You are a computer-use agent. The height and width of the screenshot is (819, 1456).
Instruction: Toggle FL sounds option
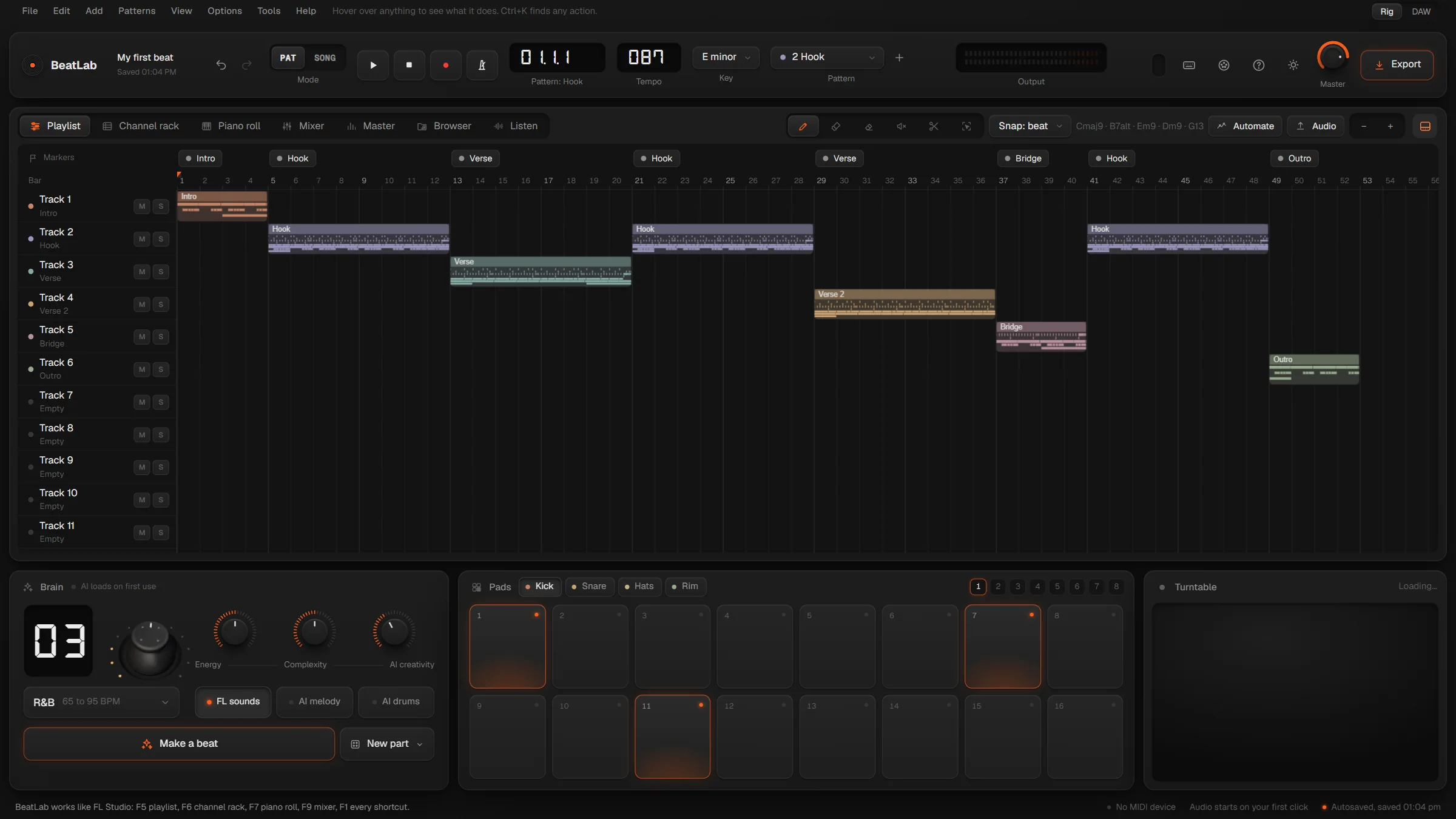pyautogui.click(x=233, y=702)
